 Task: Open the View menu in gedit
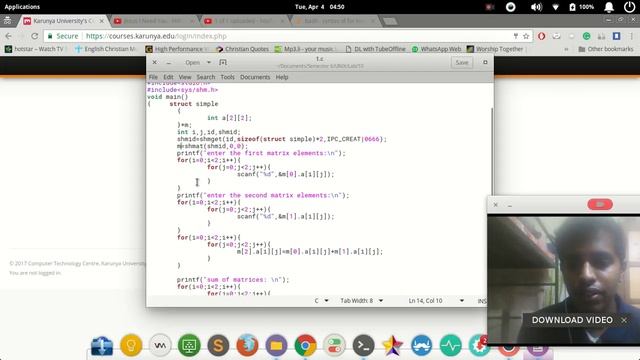tap(184, 77)
